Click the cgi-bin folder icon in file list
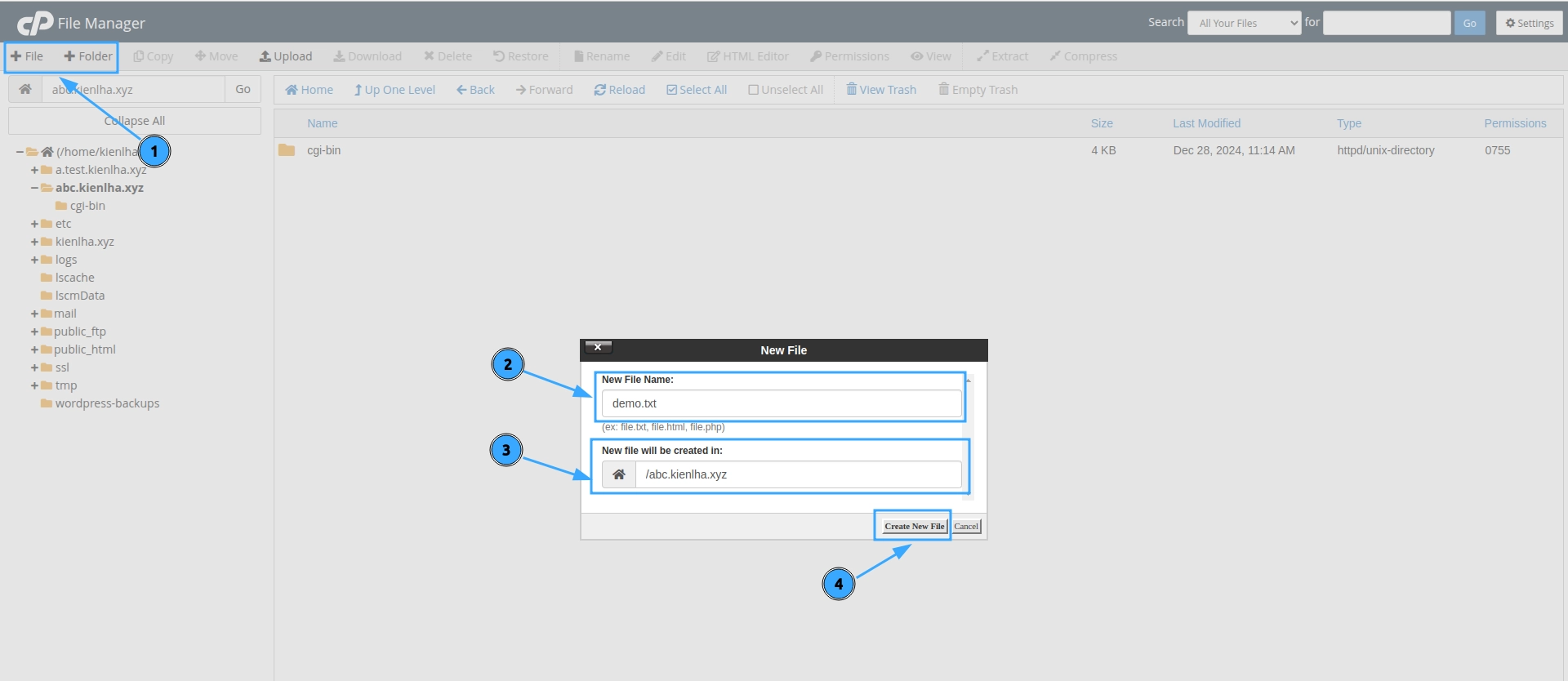The image size is (1568, 681). [x=287, y=150]
